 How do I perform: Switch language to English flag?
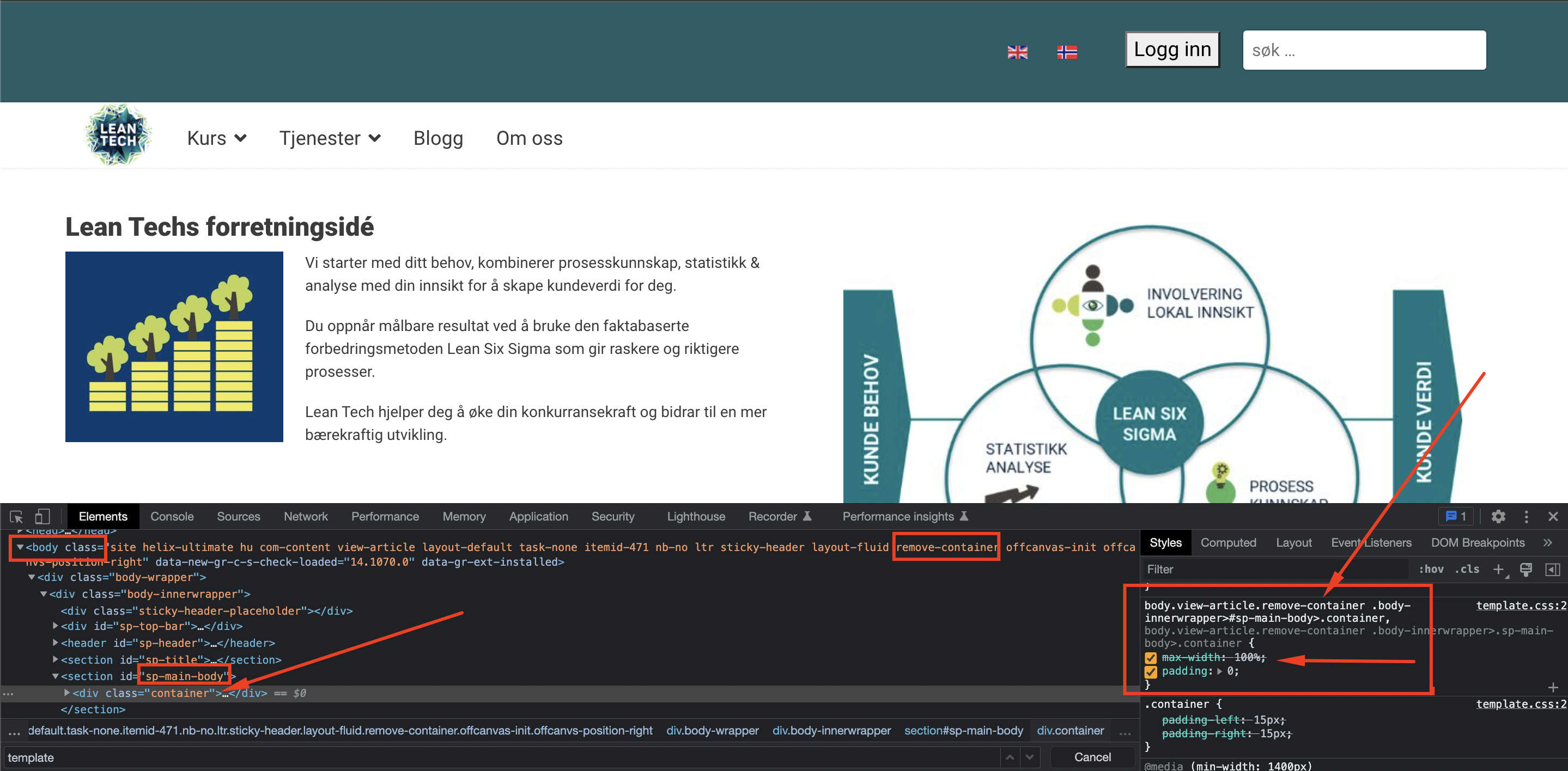1017,52
